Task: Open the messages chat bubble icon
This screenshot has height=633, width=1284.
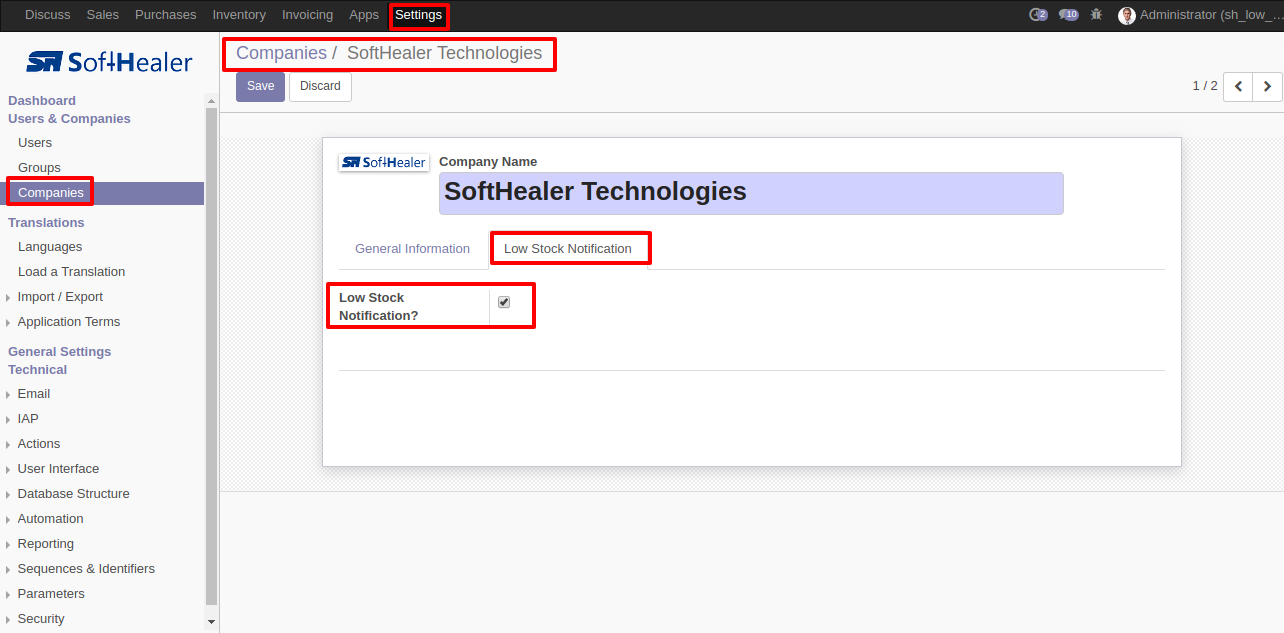Action: click(1068, 15)
